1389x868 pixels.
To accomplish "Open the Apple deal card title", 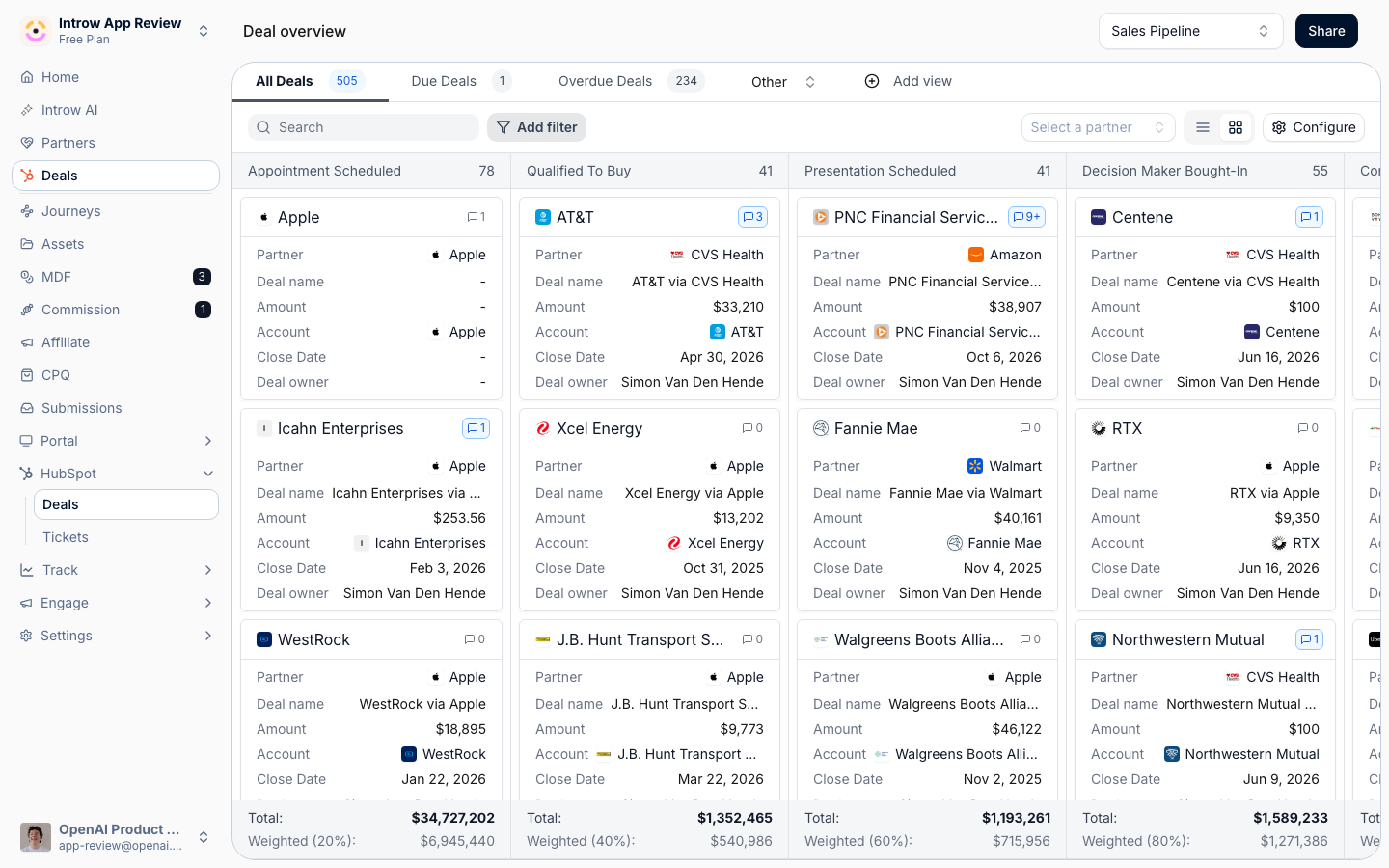I will (x=298, y=217).
